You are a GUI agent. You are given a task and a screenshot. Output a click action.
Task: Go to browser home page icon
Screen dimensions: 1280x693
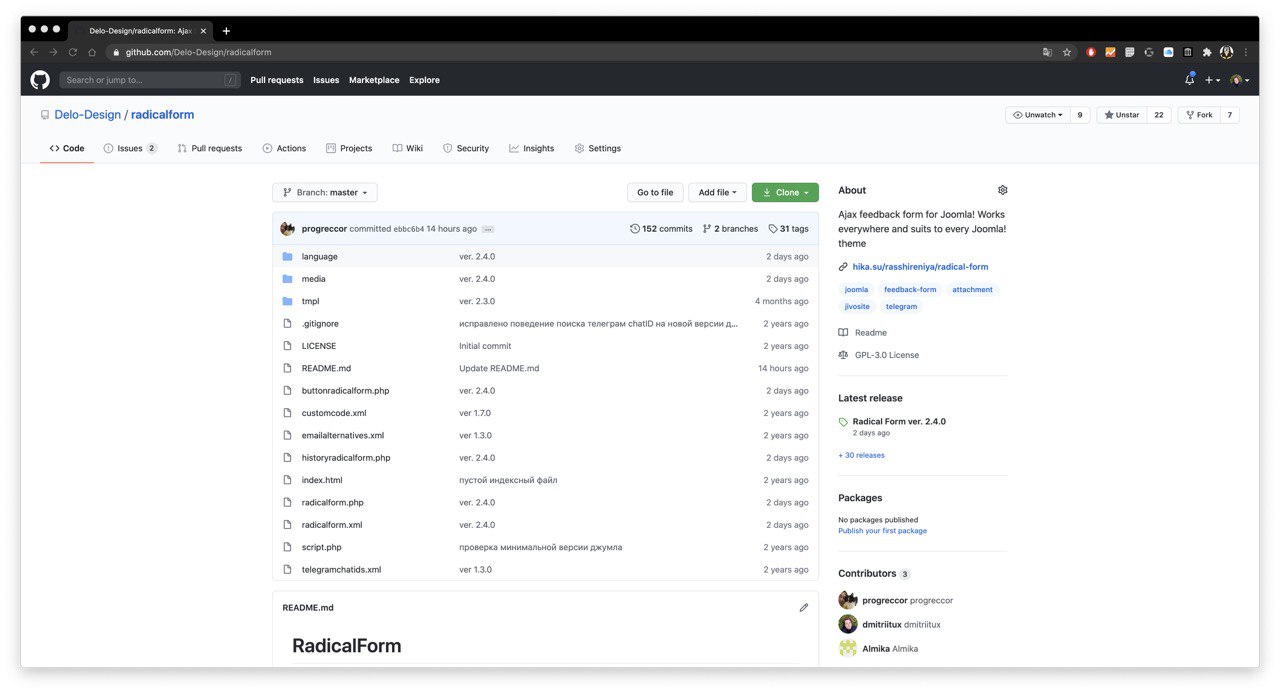[x=92, y=52]
